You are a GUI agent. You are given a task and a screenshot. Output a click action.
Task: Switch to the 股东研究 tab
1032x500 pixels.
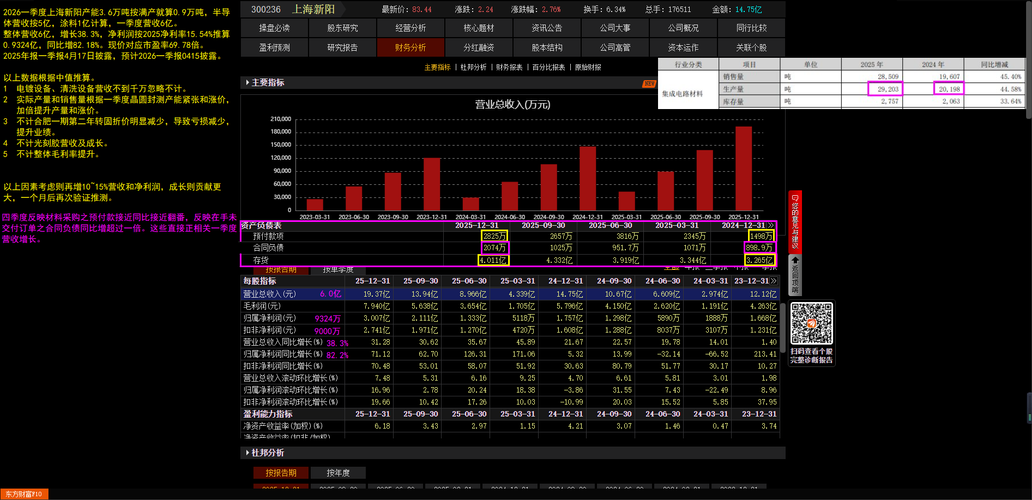342,28
